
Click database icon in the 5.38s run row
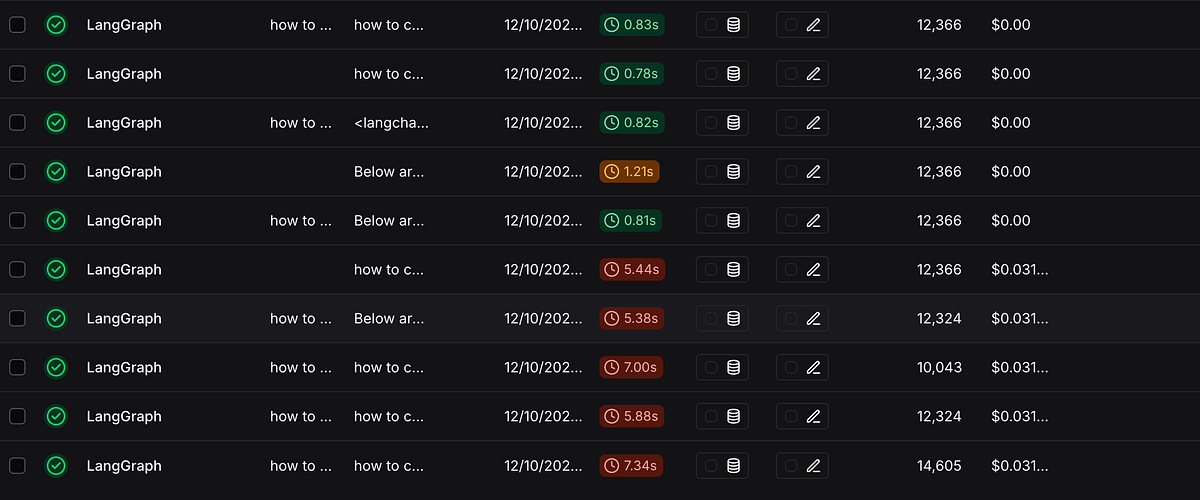pos(733,319)
